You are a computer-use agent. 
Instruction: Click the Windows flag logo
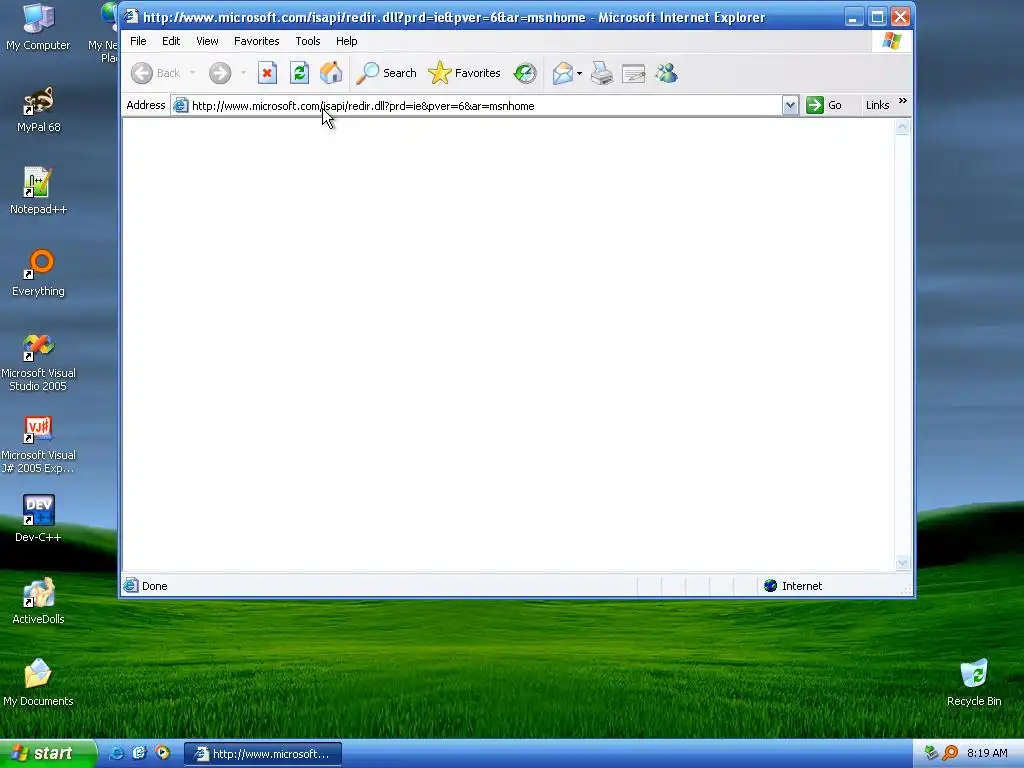click(x=891, y=41)
